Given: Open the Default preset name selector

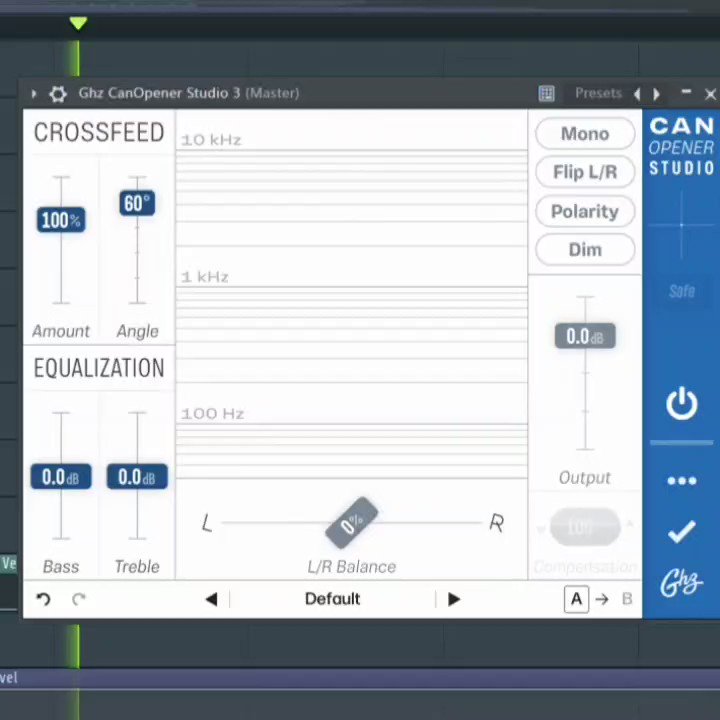Looking at the screenshot, I should point(332,599).
